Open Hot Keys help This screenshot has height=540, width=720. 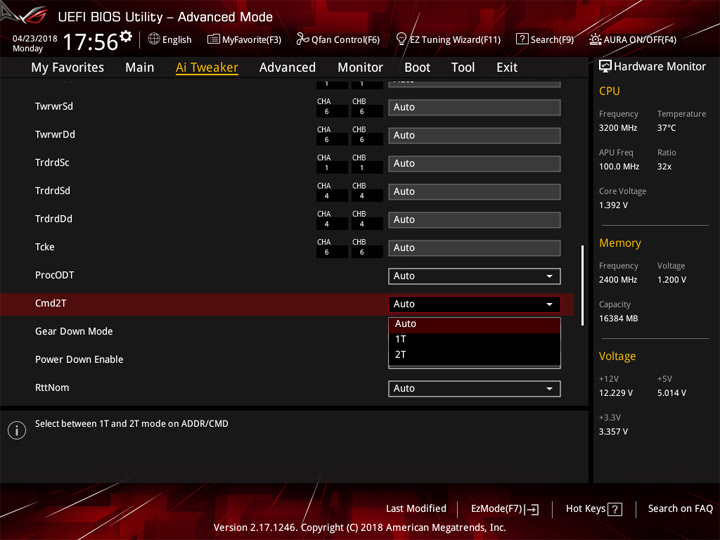point(594,509)
